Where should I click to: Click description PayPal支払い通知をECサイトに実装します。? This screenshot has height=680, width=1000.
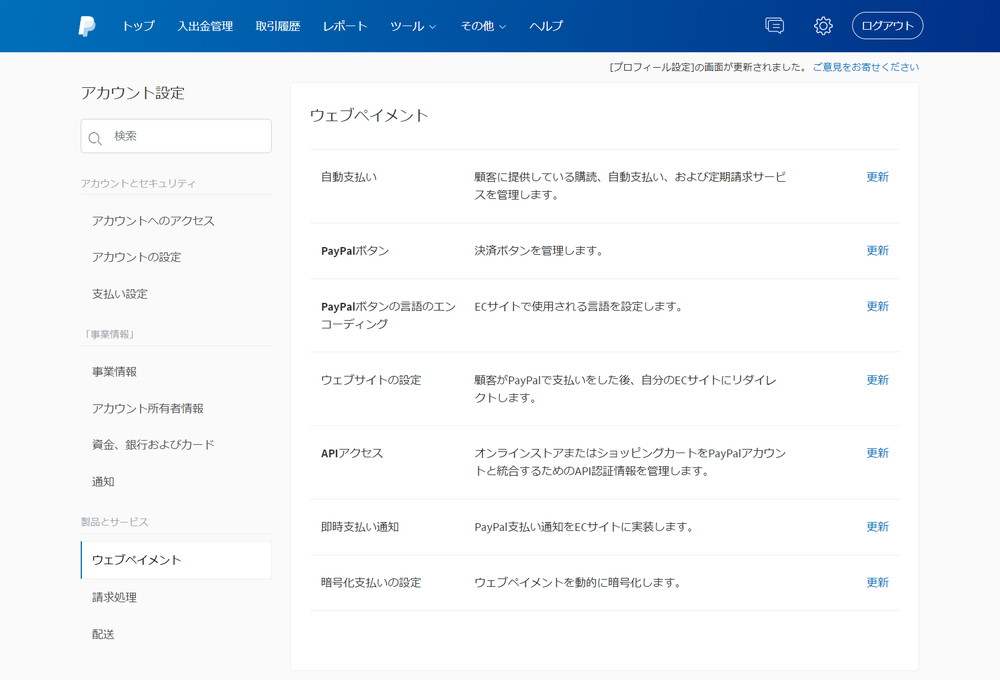click(x=584, y=526)
